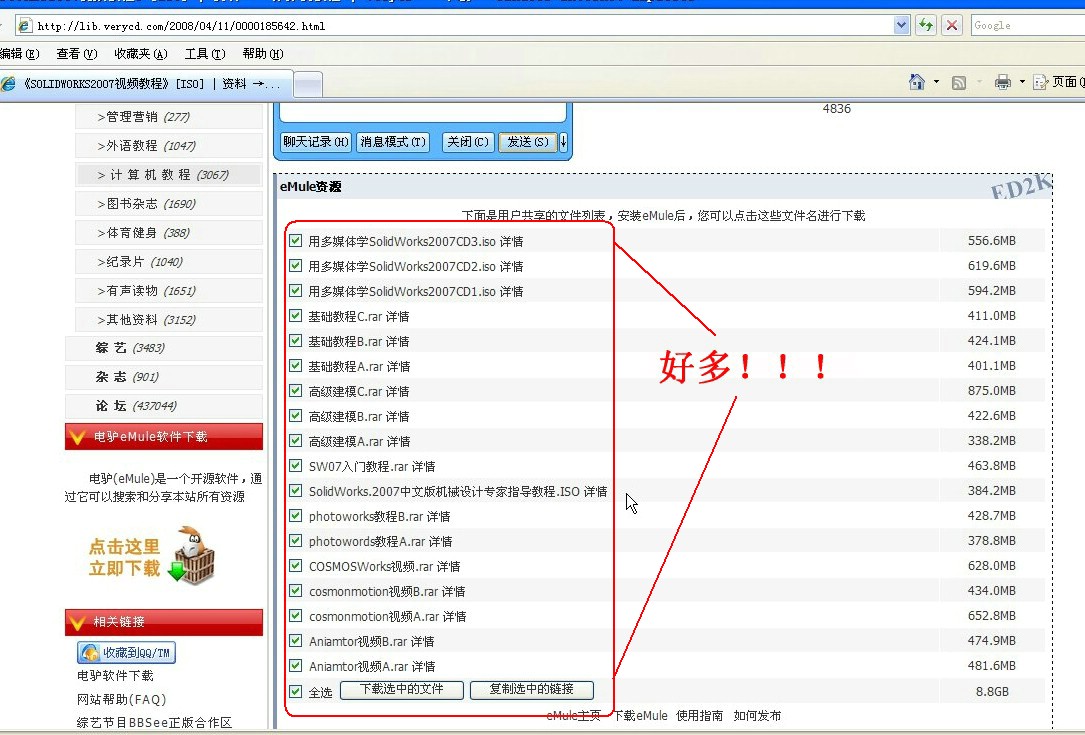Click the Google search box
1085x735 pixels.
[x=1028, y=26]
